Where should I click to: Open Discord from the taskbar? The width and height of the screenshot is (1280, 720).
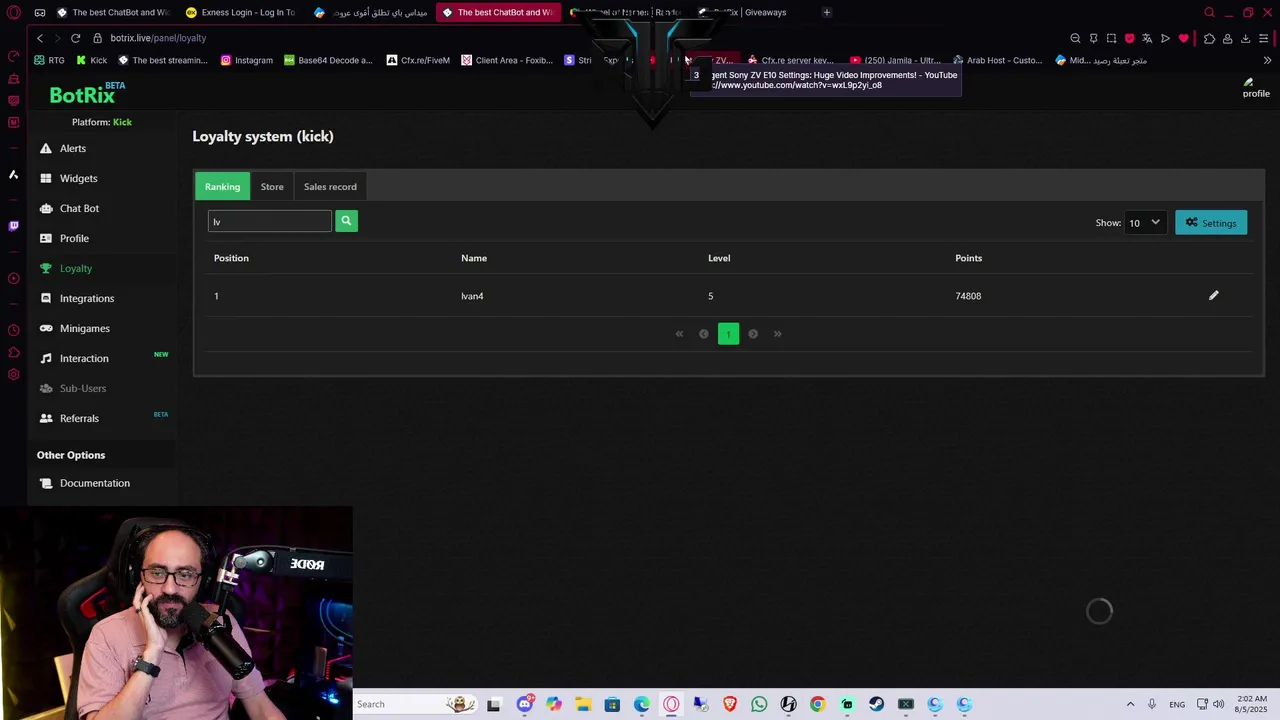click(524, 704)
